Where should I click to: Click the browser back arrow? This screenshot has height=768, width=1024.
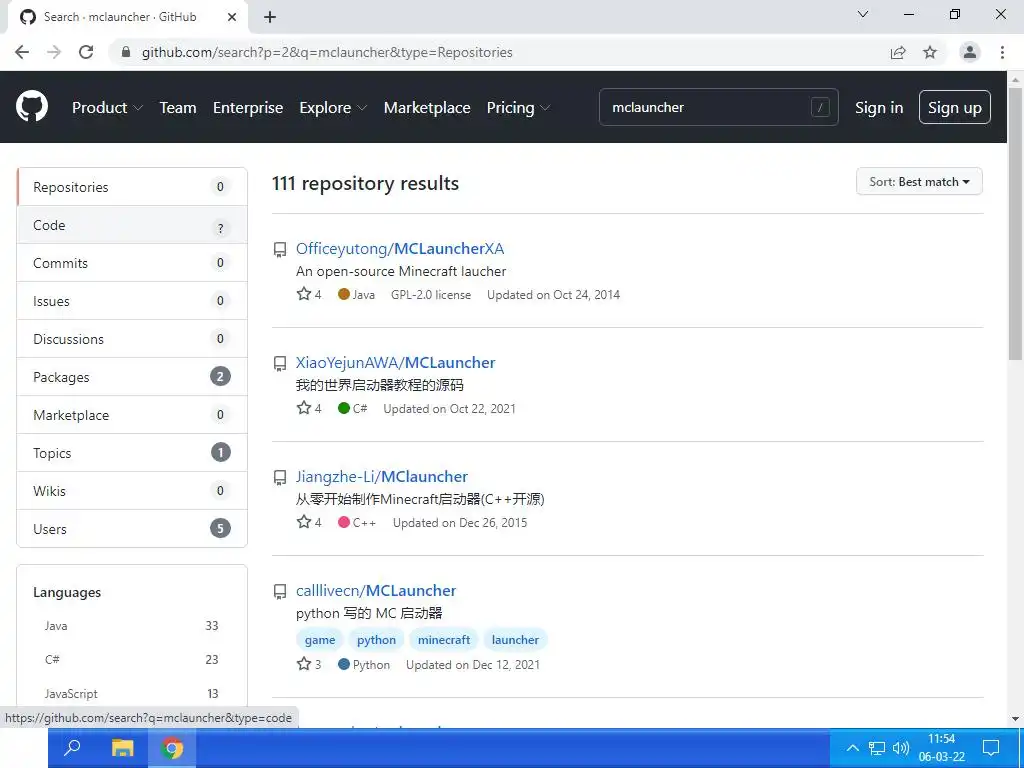click(x=22, y=52)
